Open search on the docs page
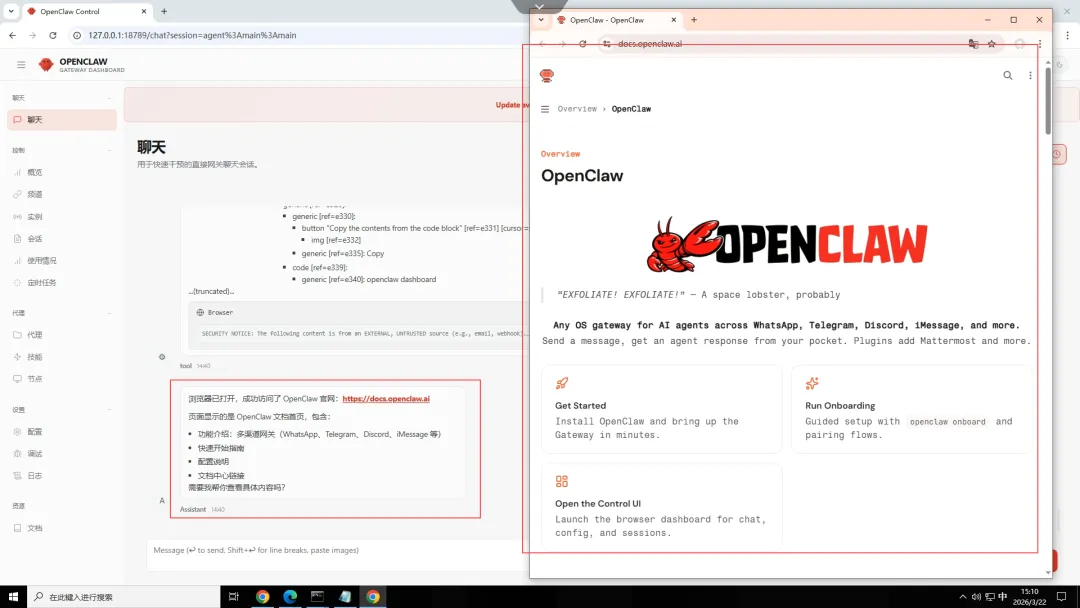 pos(1008,76)
